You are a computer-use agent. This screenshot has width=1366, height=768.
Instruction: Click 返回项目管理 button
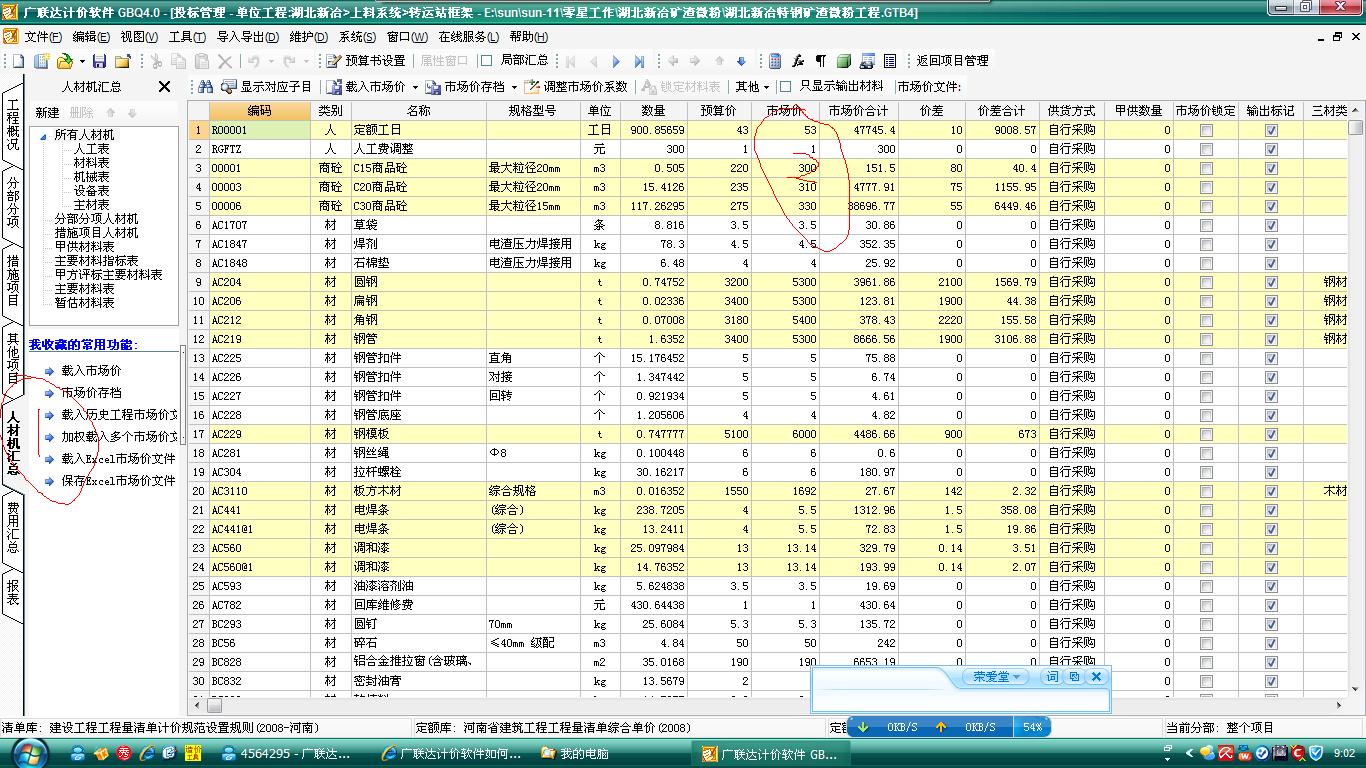[x=952, y=61]
